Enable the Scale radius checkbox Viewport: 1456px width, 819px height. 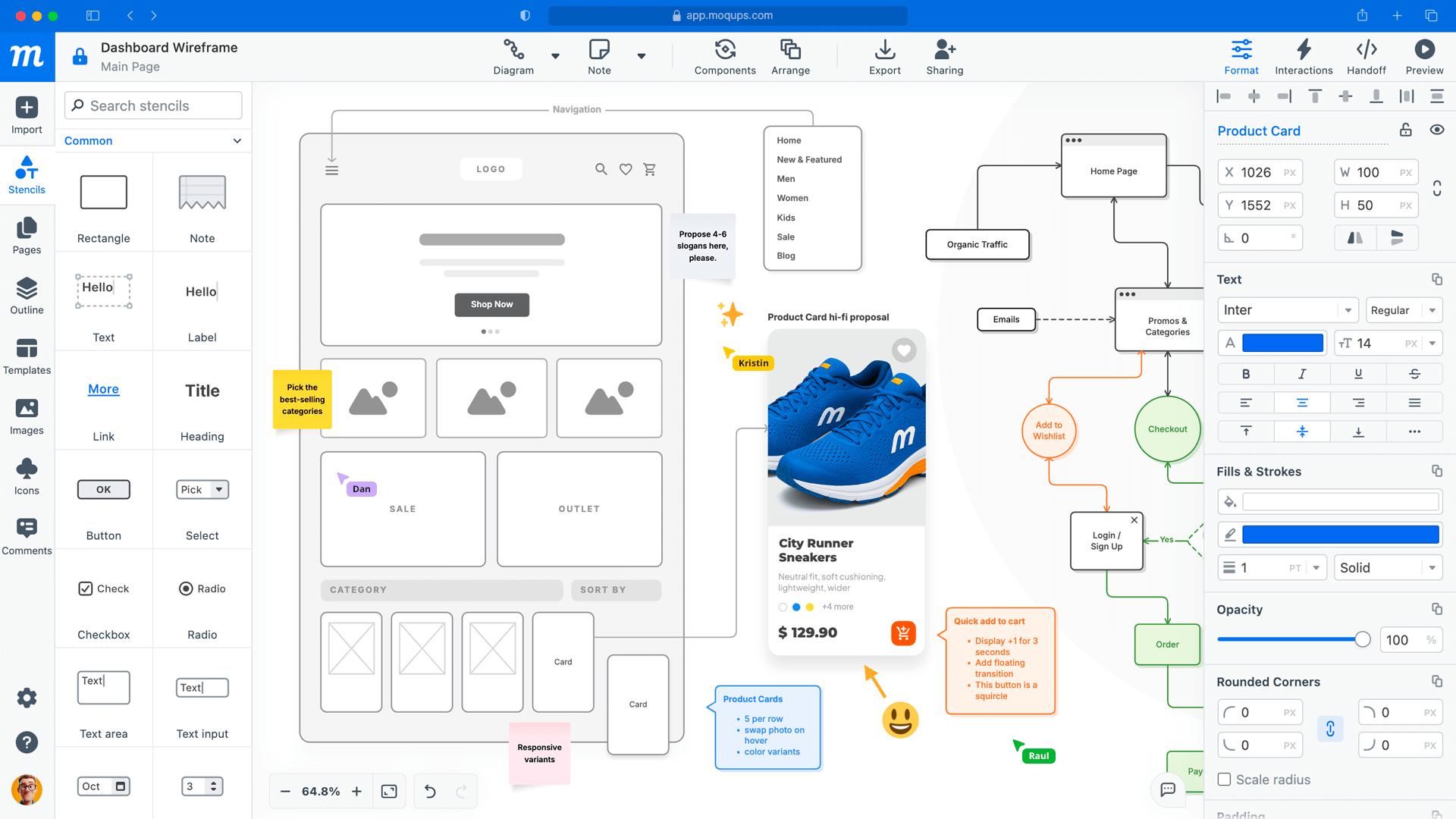(1224, 780)
